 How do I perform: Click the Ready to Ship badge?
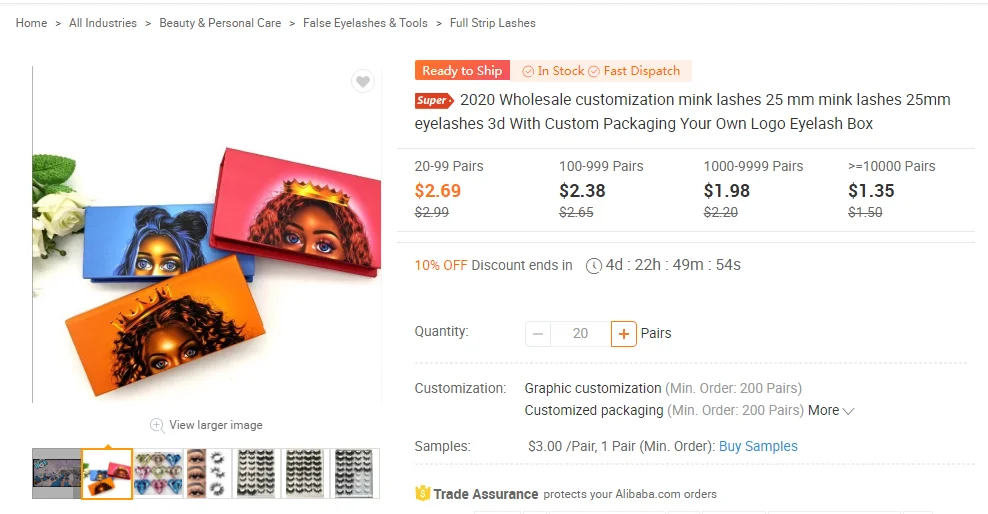point(462,71)
